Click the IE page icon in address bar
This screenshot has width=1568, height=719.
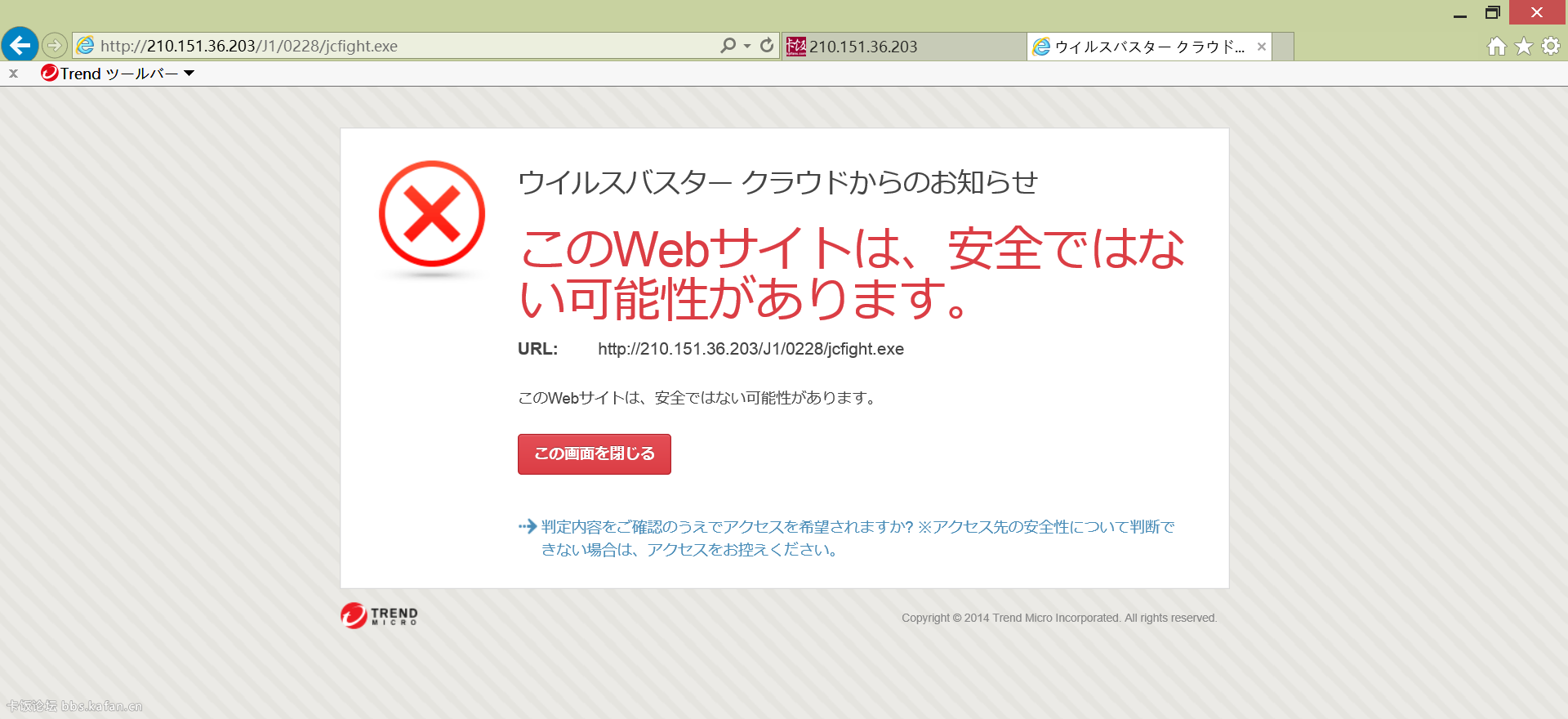[86, 46]
